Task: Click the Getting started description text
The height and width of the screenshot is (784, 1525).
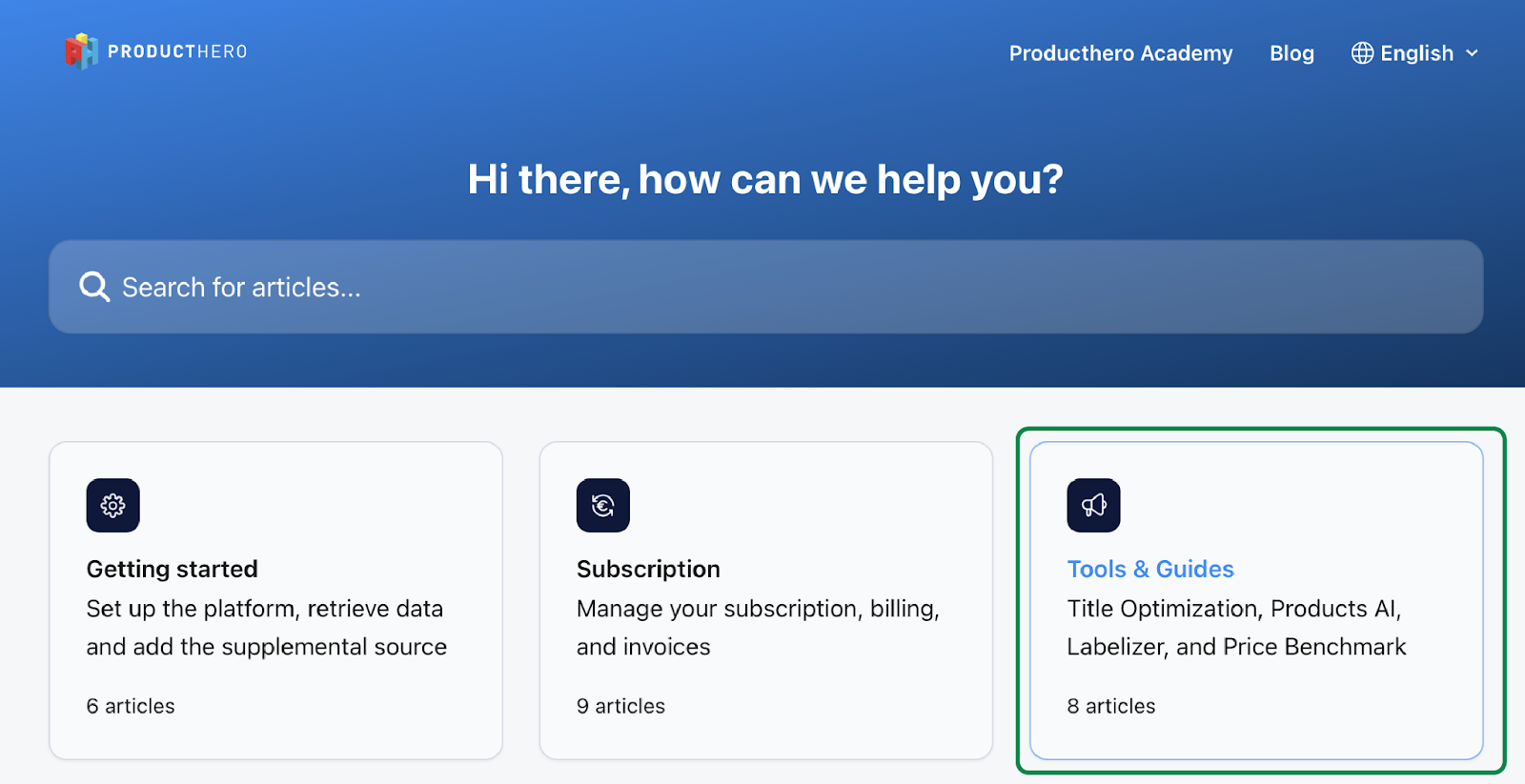Action: [x=266, y=628]
